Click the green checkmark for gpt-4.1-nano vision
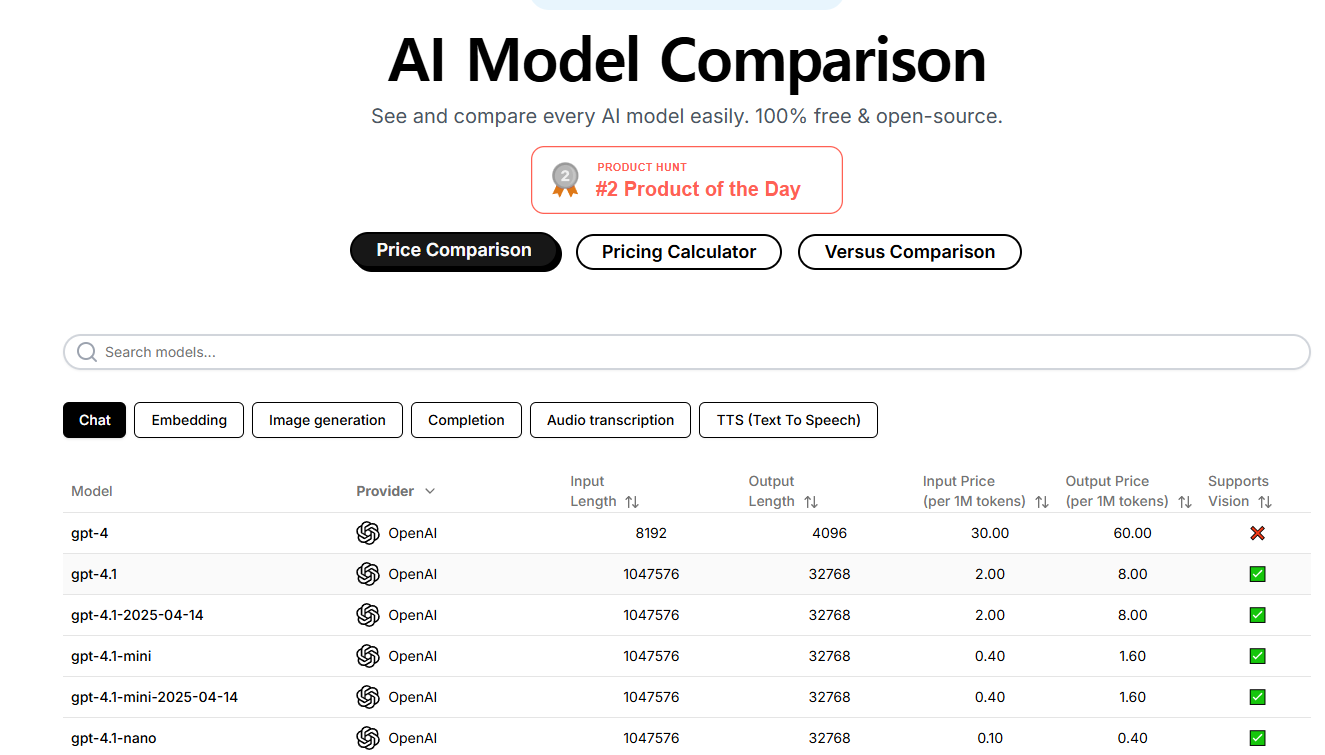1325x755 pixels. pyautogui.click(x=1257, y=738)
